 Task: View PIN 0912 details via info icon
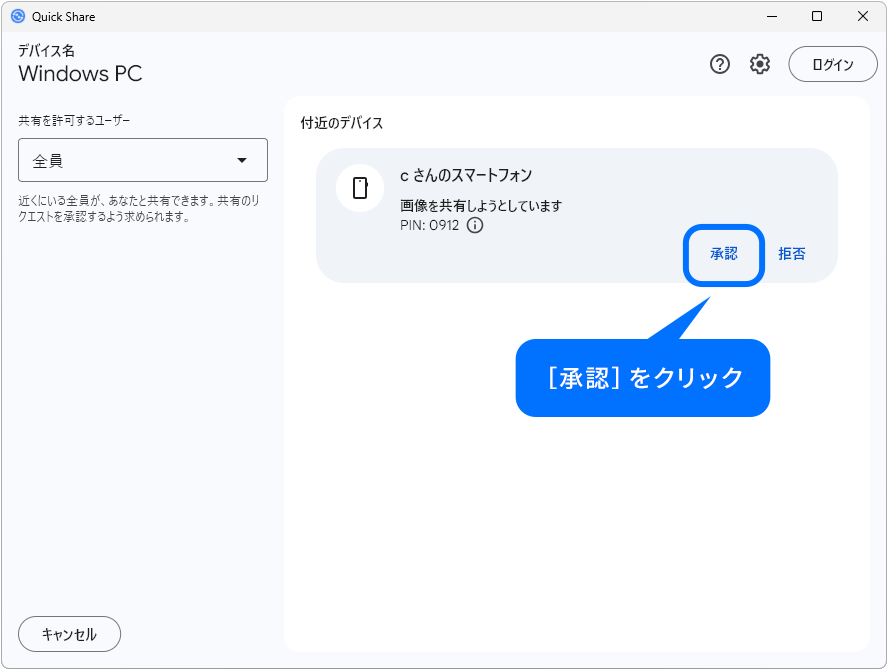pyautogui.click(x=474, y=225)
